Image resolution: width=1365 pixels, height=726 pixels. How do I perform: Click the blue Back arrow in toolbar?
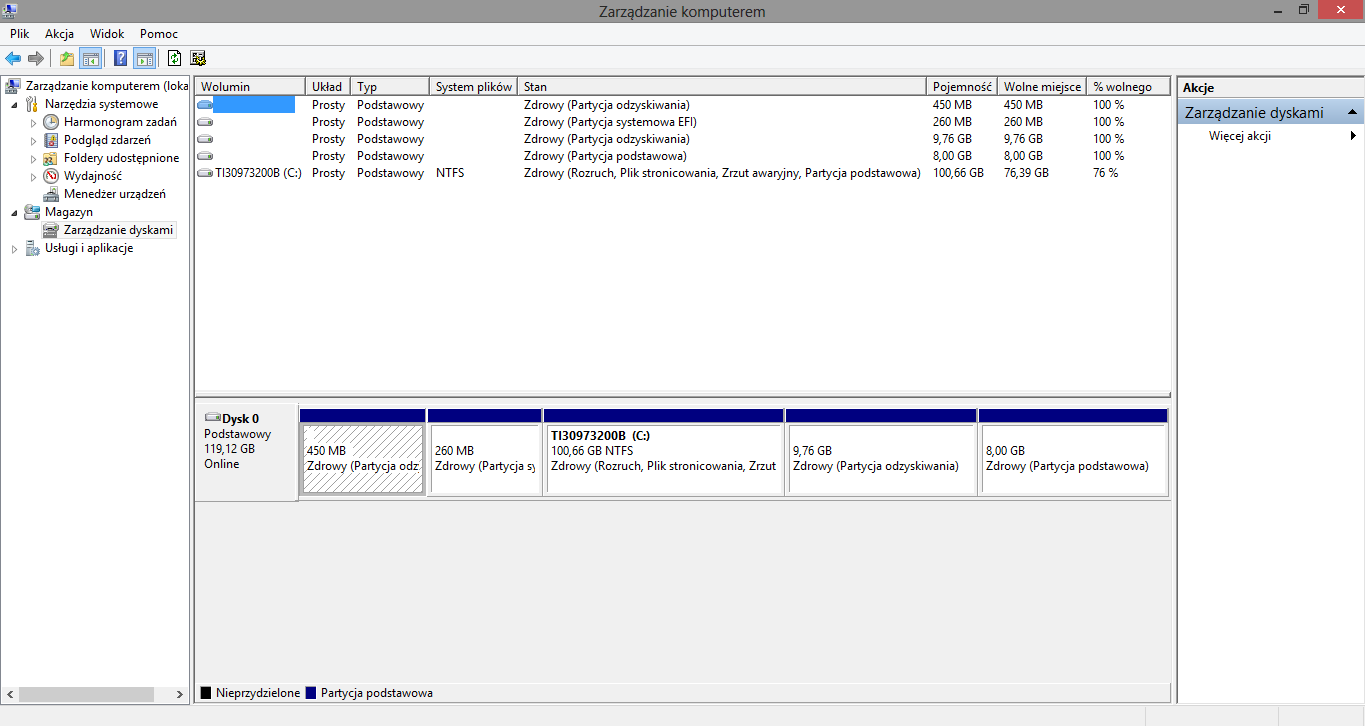tap(13, 58)
